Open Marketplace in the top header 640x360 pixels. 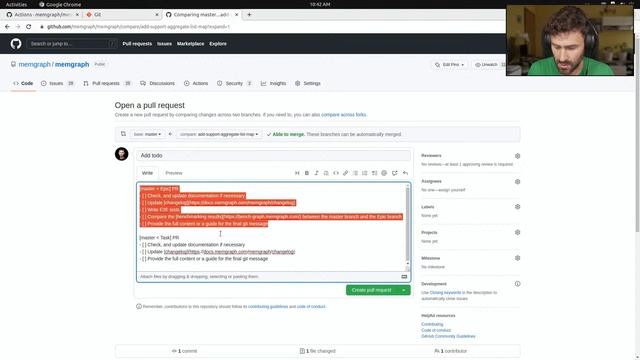pyautogui.click(x=190, y=44)
